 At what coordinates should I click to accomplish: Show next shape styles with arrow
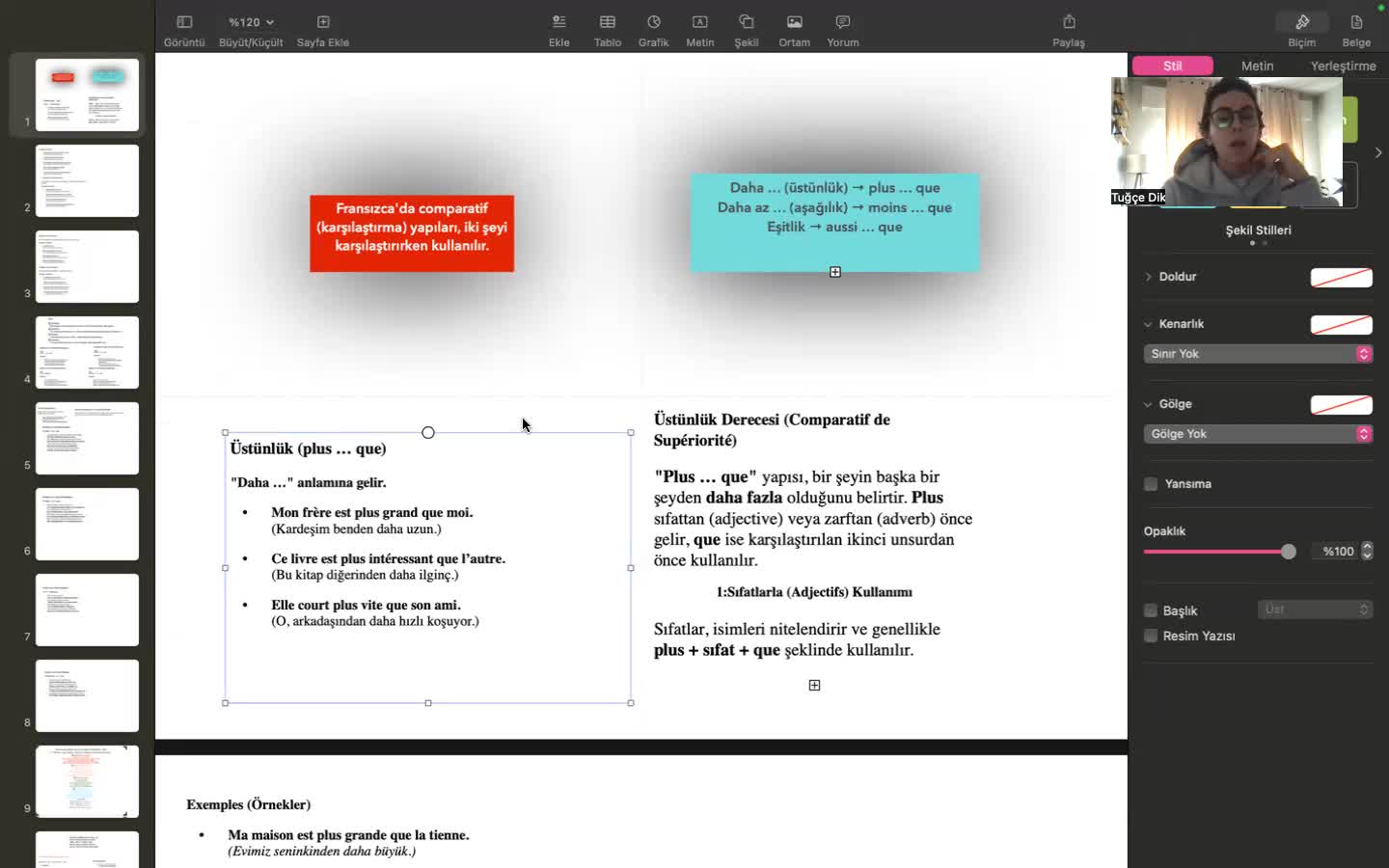1378,152
